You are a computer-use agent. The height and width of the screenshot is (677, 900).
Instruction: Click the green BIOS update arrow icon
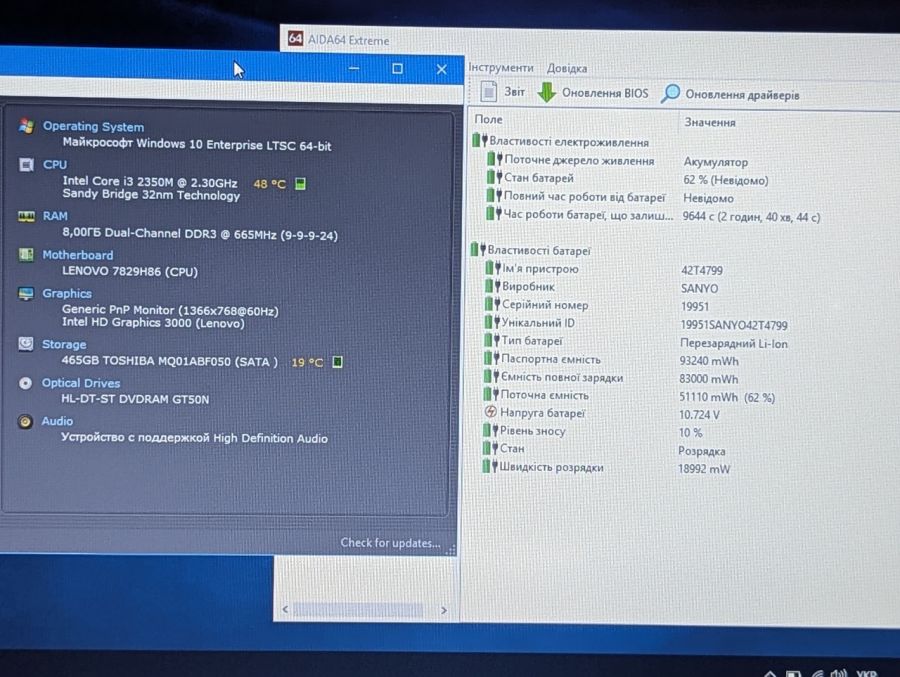click(x=546, y=92)
